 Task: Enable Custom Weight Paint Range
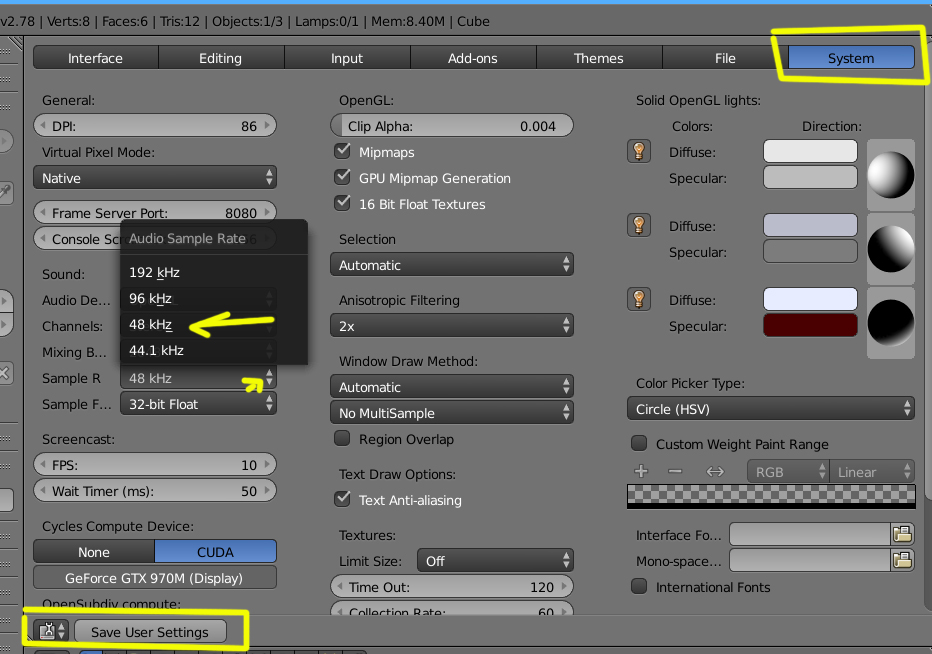point(639,443)
